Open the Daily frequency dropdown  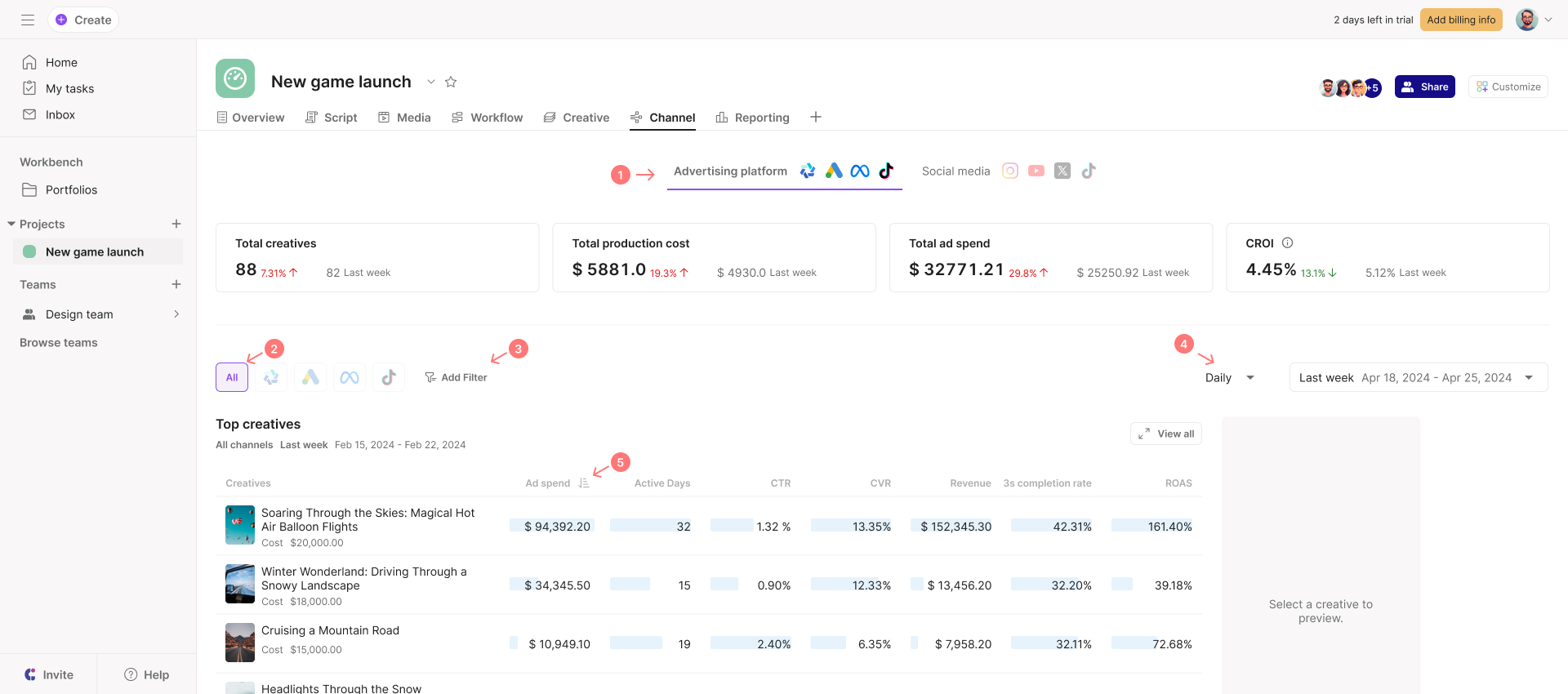pos(1229,377)
